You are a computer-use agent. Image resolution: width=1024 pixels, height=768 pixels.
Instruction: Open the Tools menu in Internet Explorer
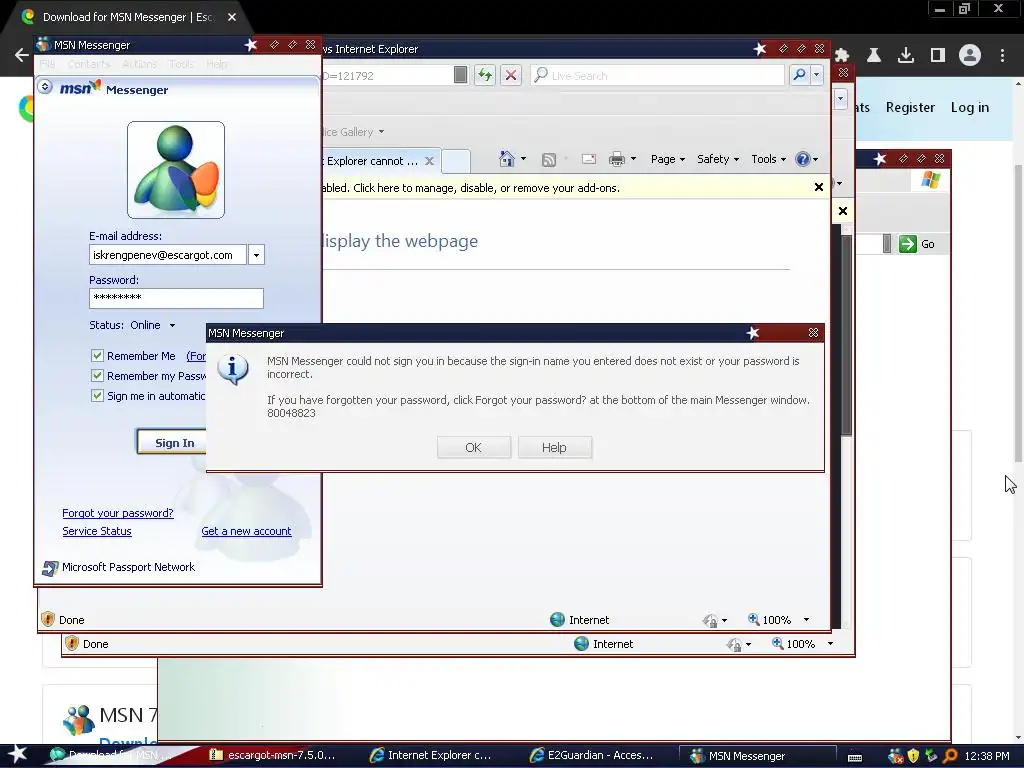(768, 159)
